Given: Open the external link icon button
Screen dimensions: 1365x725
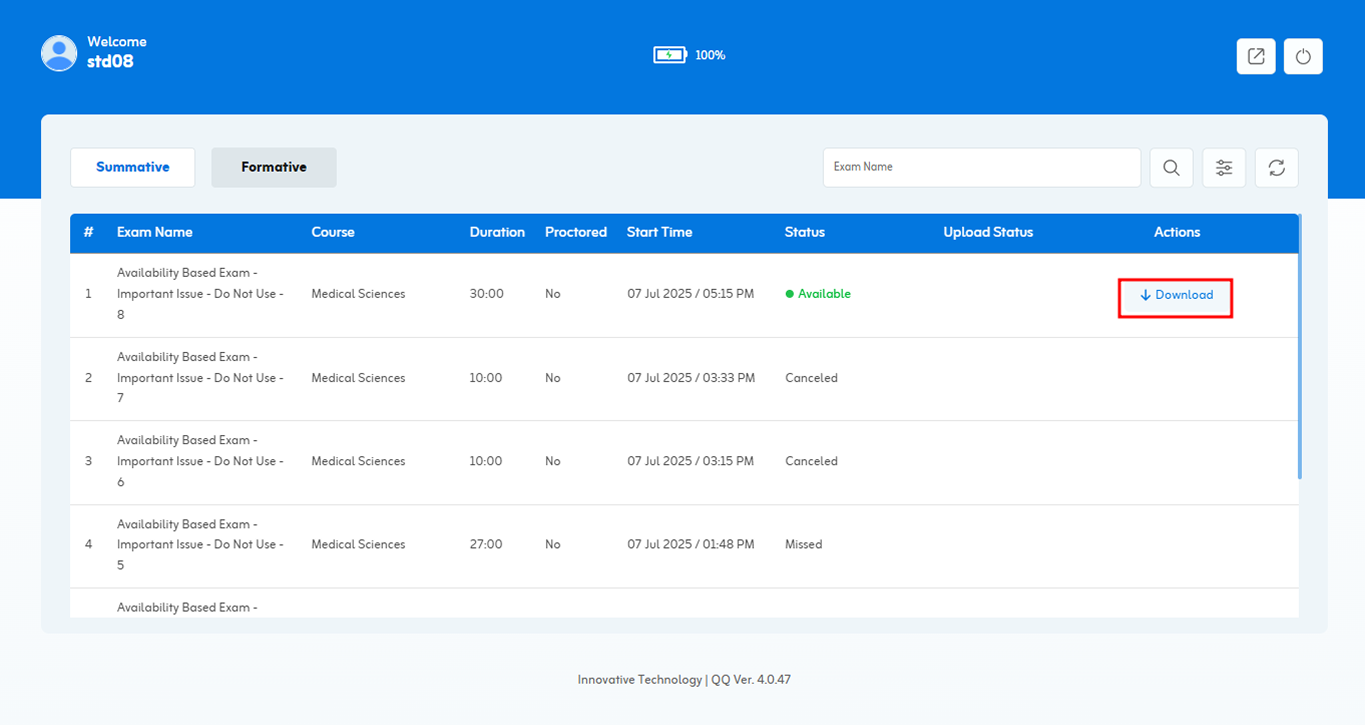Looking at the screenshot, I should 1256,56.
